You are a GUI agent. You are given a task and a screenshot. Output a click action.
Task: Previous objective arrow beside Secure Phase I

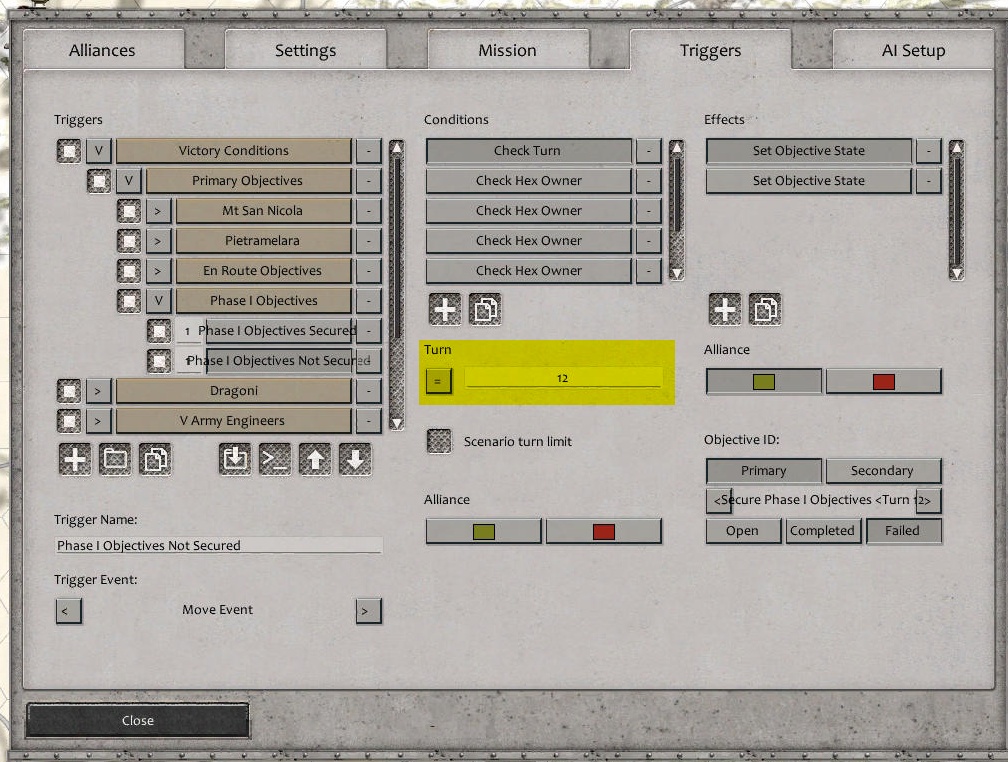click(x=719, y=500)
